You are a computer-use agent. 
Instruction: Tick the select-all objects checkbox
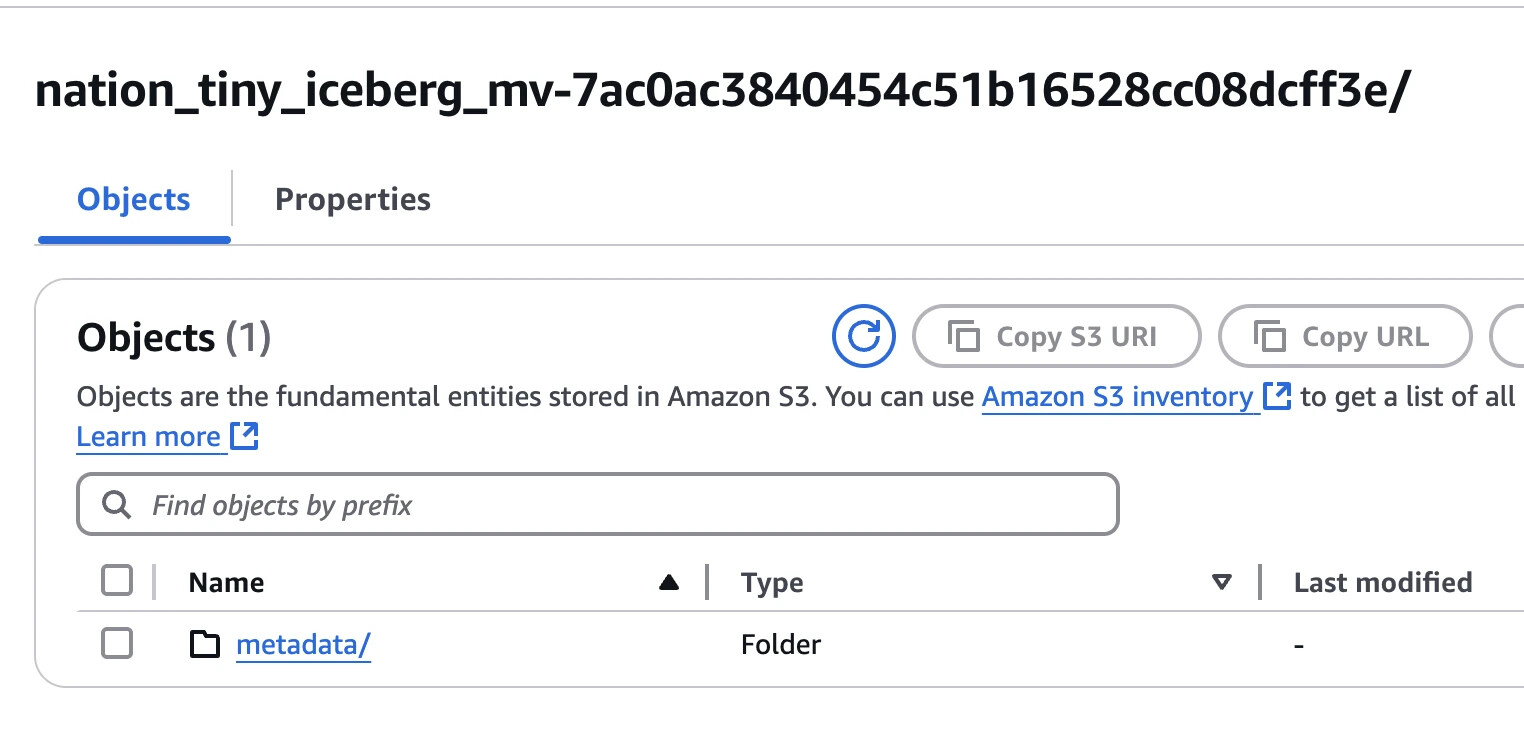point(117,581)
